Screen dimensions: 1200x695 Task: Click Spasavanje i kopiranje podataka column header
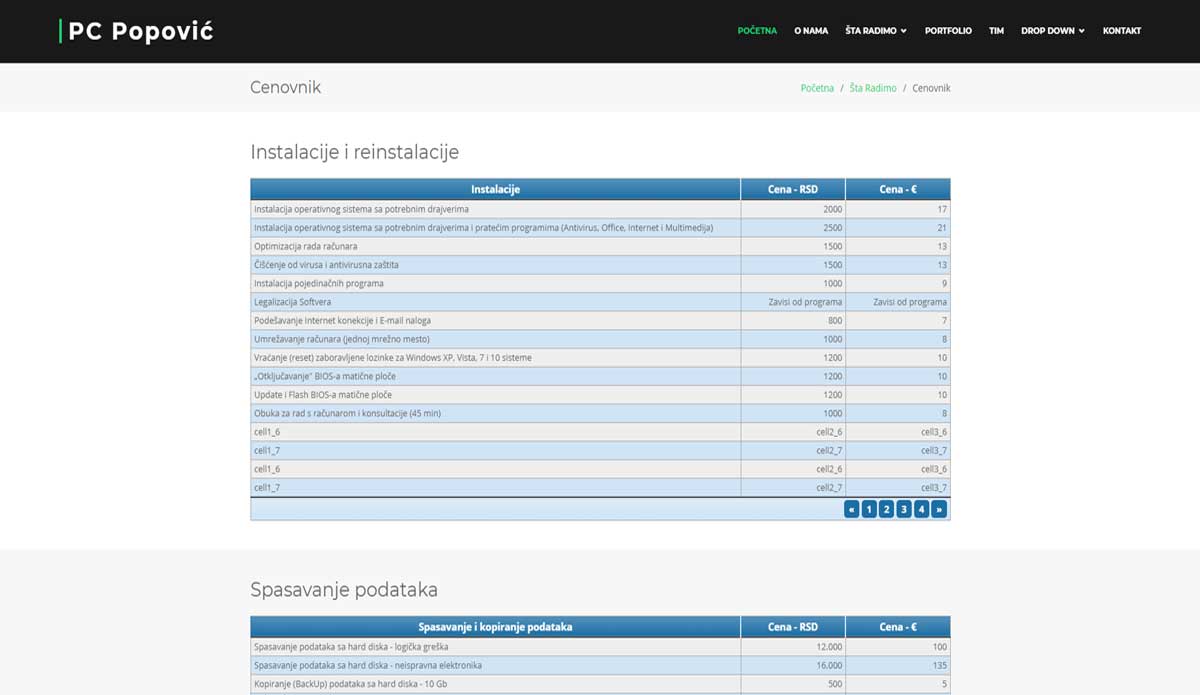pos(495,627)
